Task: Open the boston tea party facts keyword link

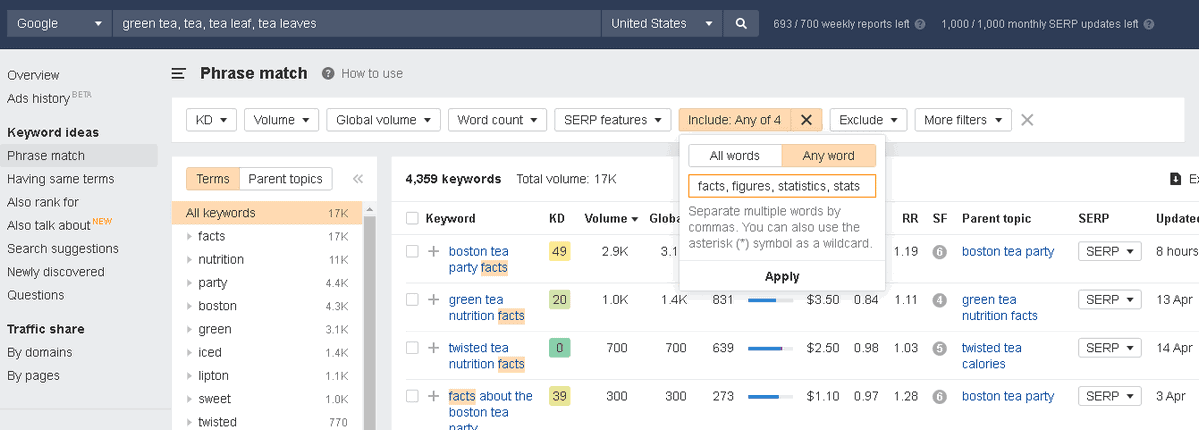Action: click(x=479, y=259)
